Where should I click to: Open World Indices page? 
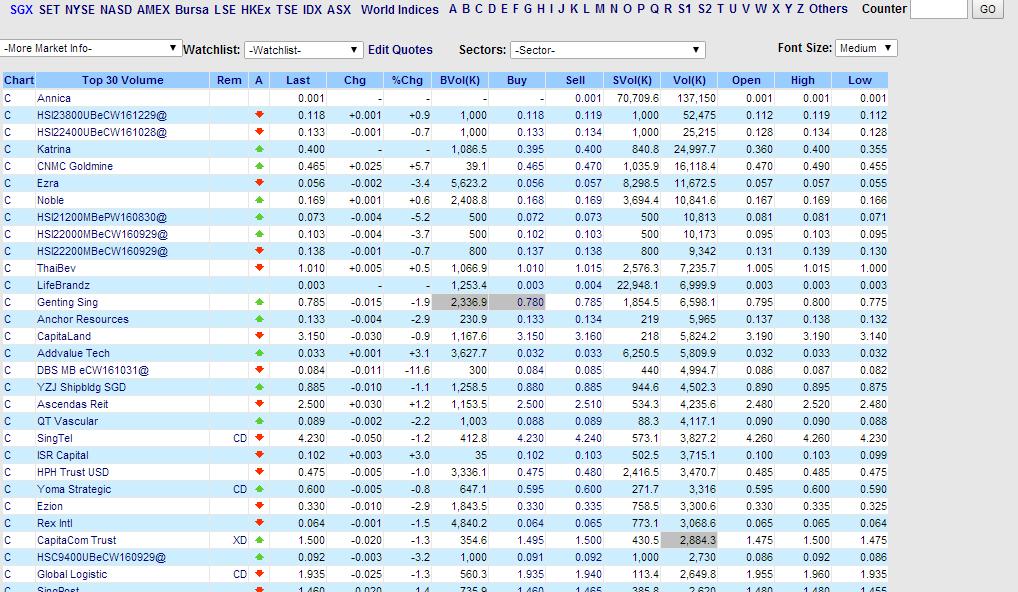click(400, 10)
